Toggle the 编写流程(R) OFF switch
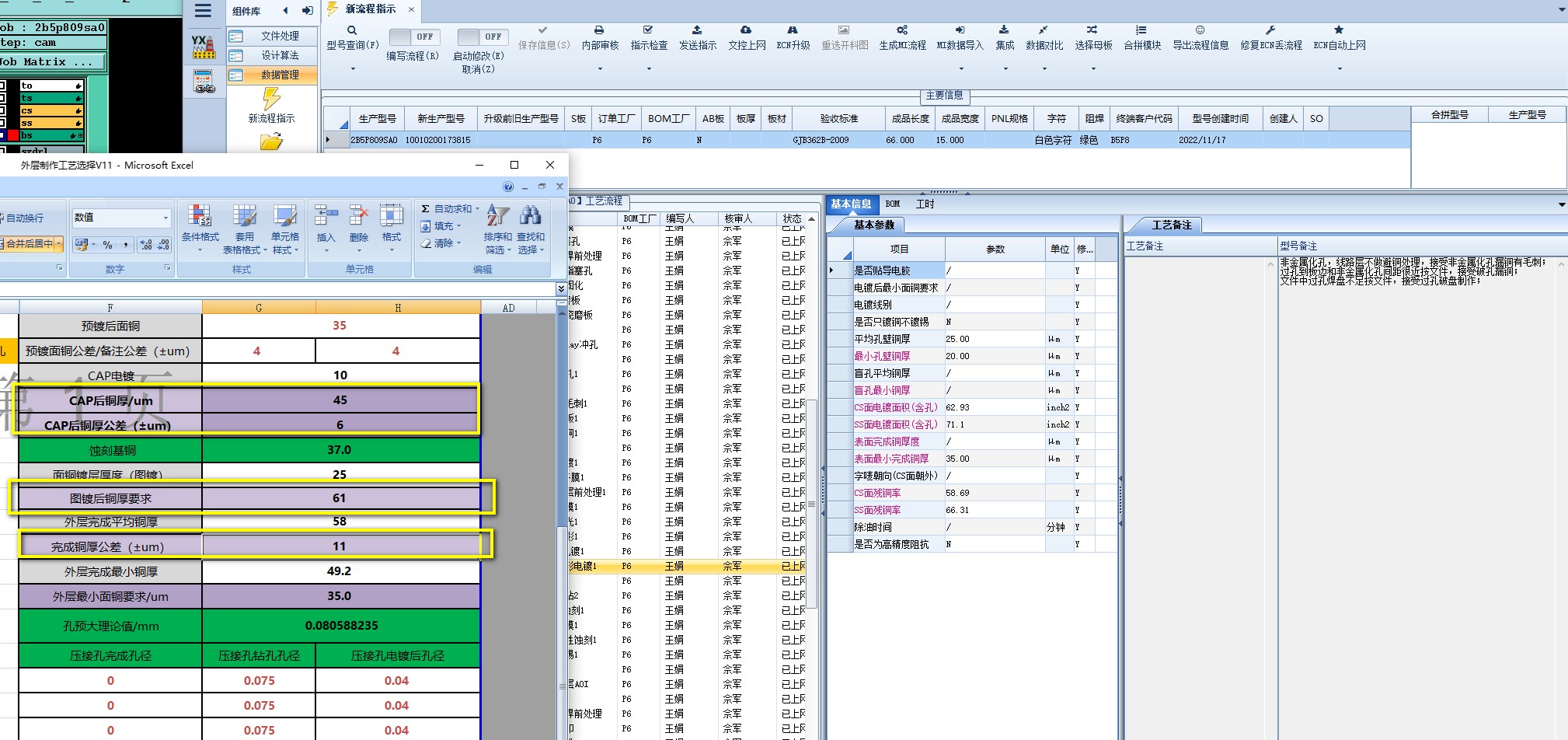The image size is (1568, 740). 413,37
